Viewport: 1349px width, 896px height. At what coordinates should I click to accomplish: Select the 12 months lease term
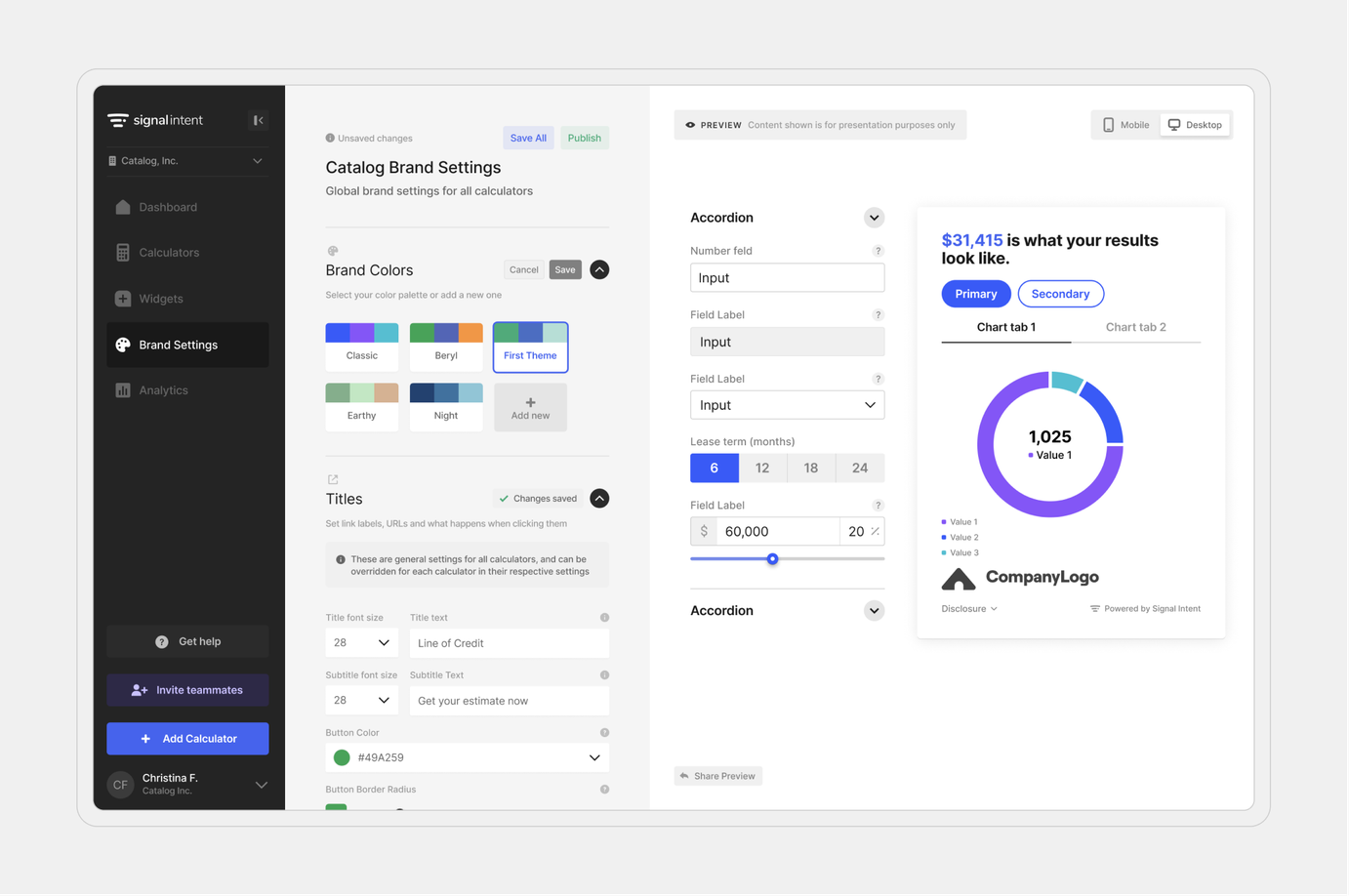coord(762,468)
